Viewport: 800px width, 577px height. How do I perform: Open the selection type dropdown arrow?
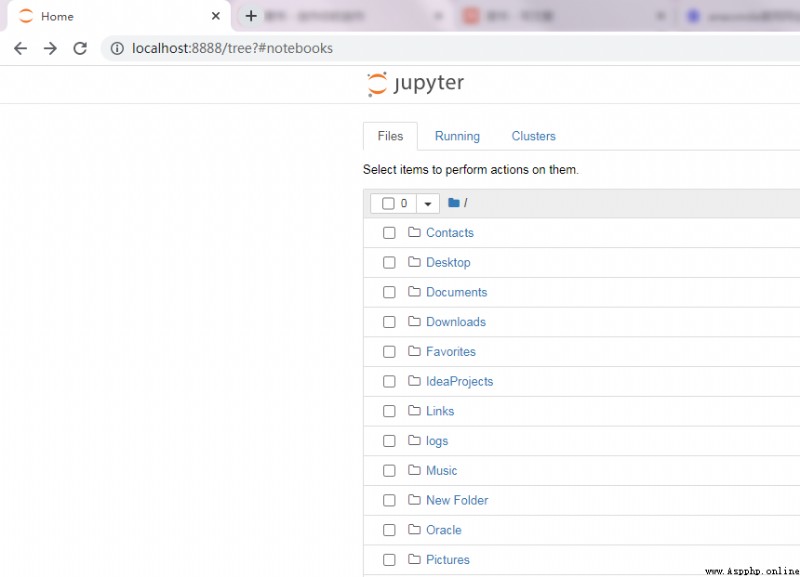click(x=428, y=204)
